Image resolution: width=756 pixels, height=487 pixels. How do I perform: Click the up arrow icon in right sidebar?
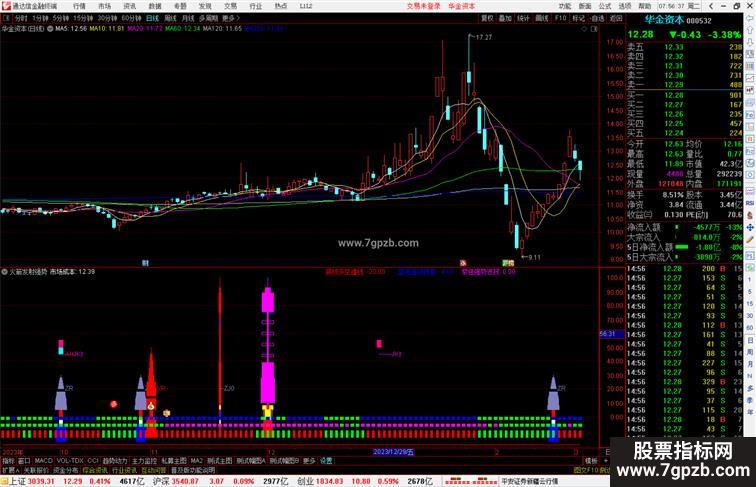pyautogui.click(x=750, y=30)
